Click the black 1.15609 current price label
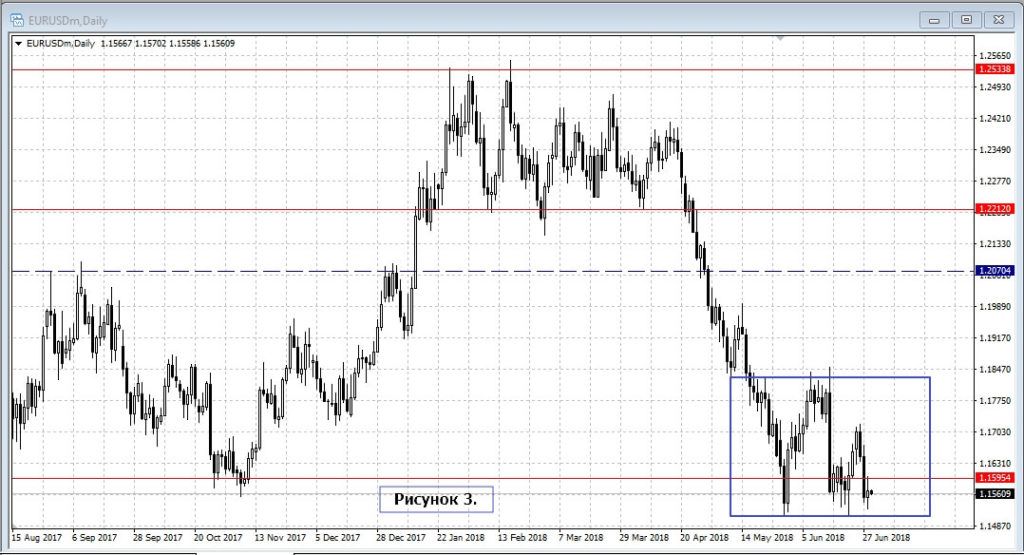The image size is (1024, 555). [995, 494]
